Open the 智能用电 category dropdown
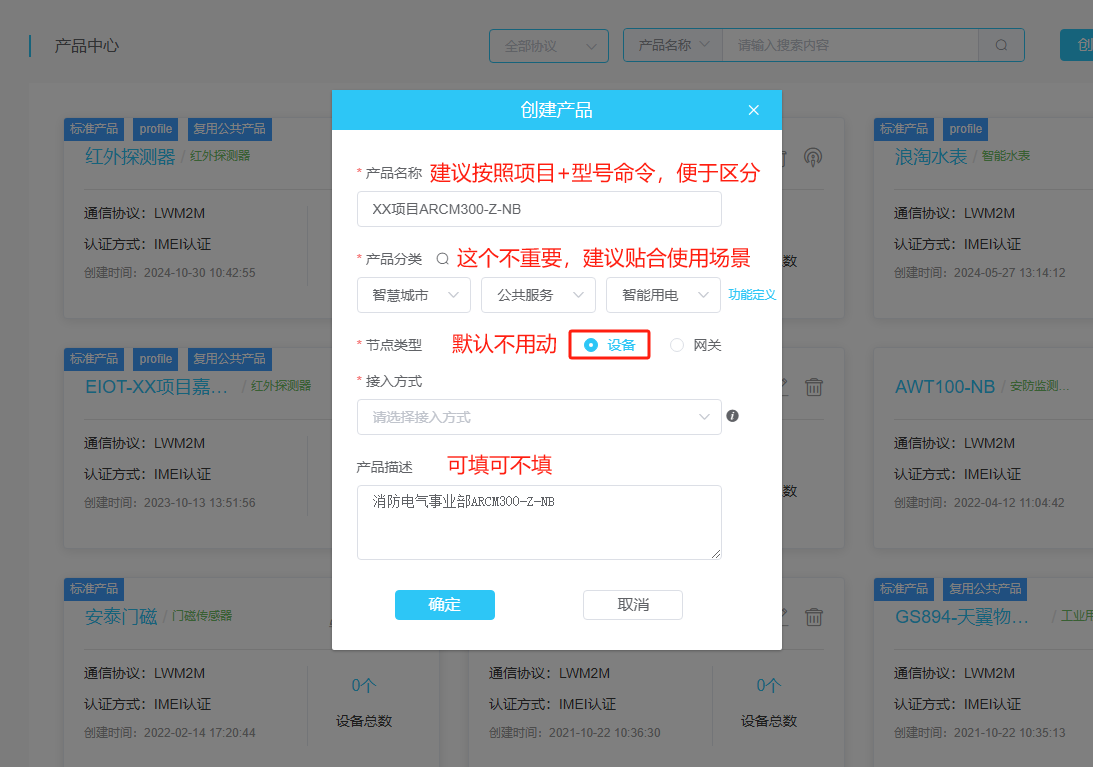Image resolution: width=1093 pixels, height=767 pixels. pyautogui.click(x=662, y=295)
